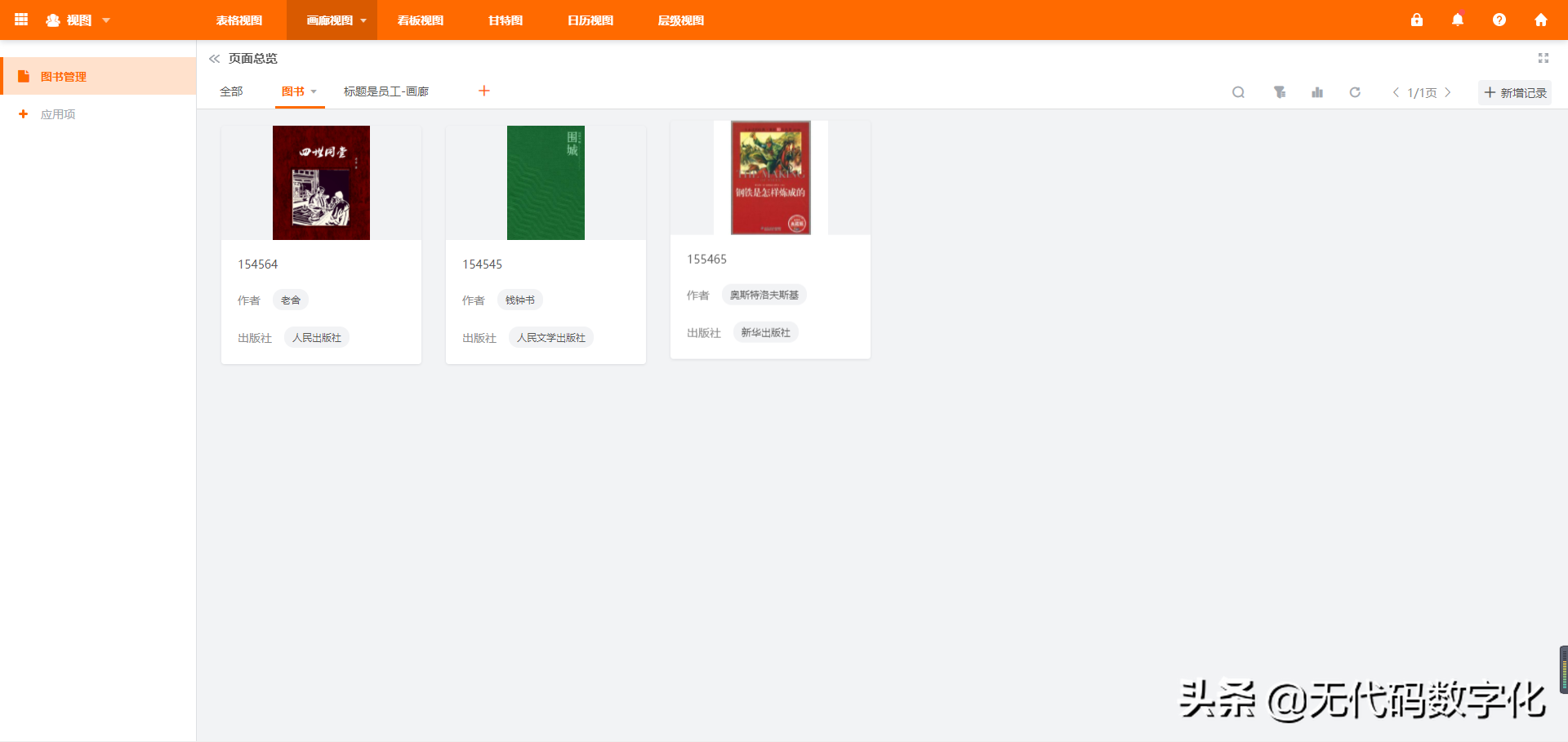1568x742 pixels.
Task: Click record number 154545
Action: [483, 264]
